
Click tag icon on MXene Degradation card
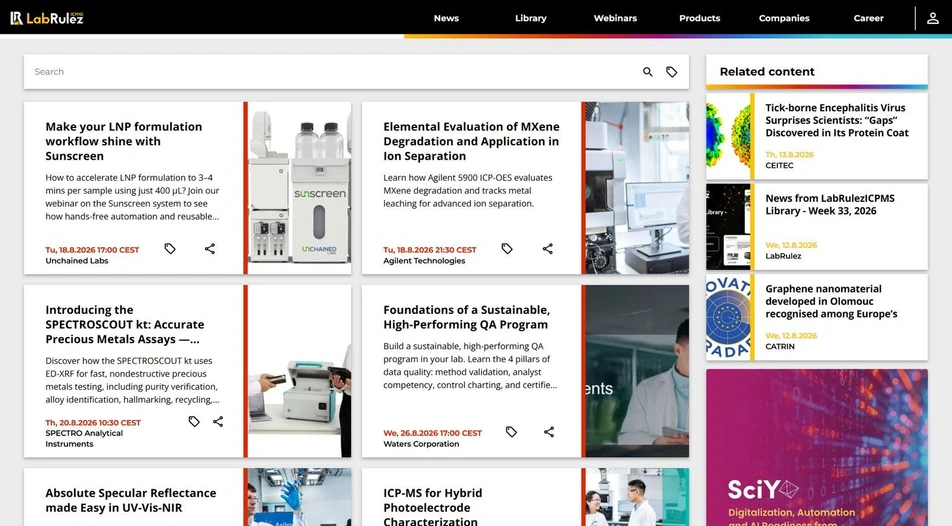(x=507, y=248)
